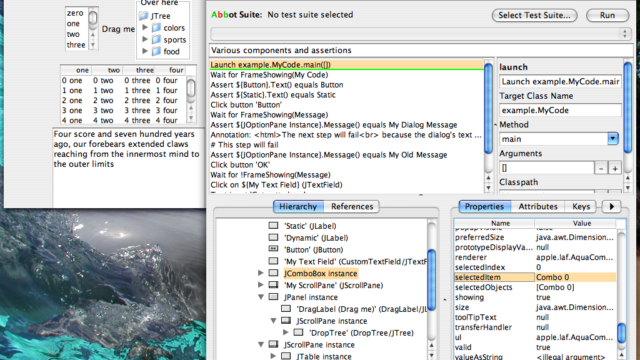Open the Keys tab
The image size is (640, 360).
(581, 207)
